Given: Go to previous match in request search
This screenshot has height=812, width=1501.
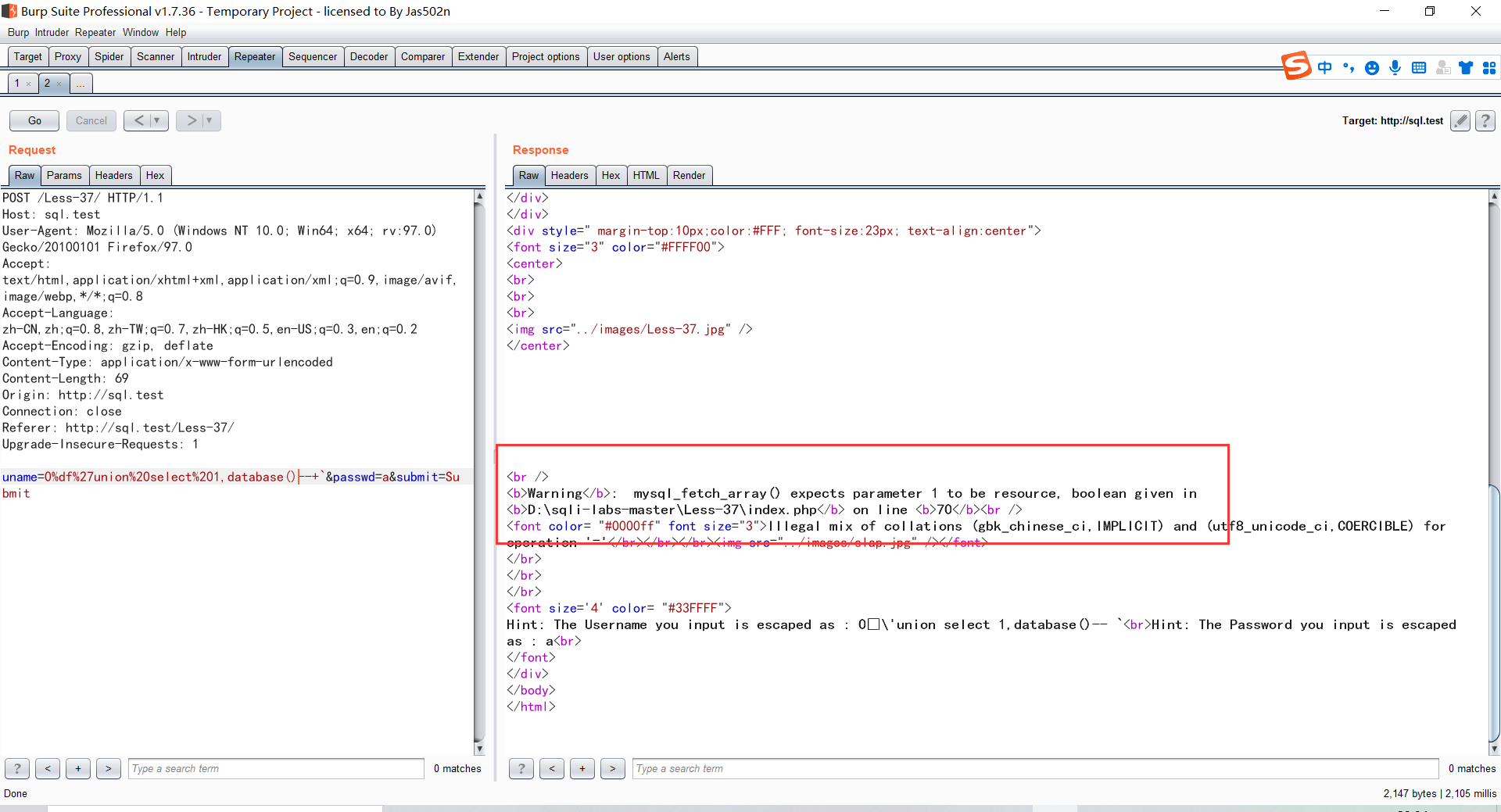Looking at the screenshot, I should 48,769.
